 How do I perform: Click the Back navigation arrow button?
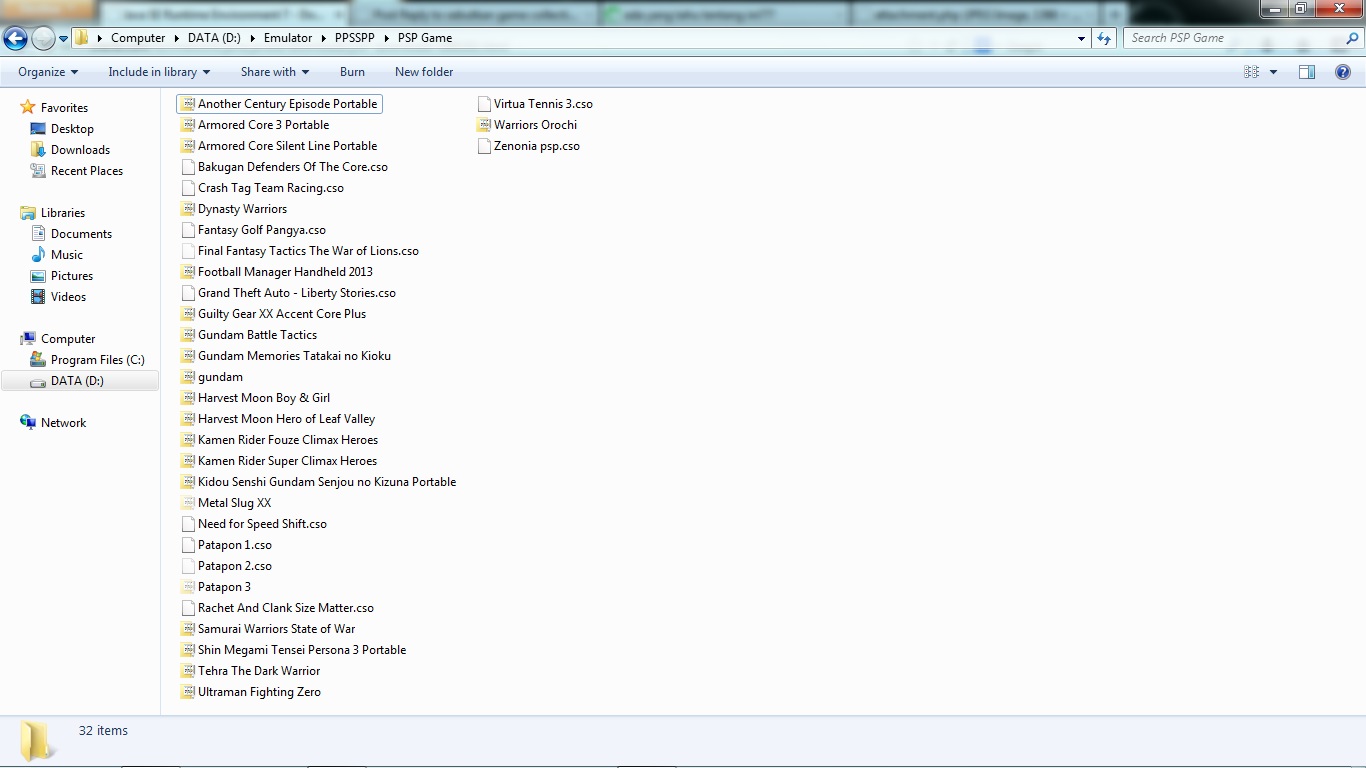[16, 38]
